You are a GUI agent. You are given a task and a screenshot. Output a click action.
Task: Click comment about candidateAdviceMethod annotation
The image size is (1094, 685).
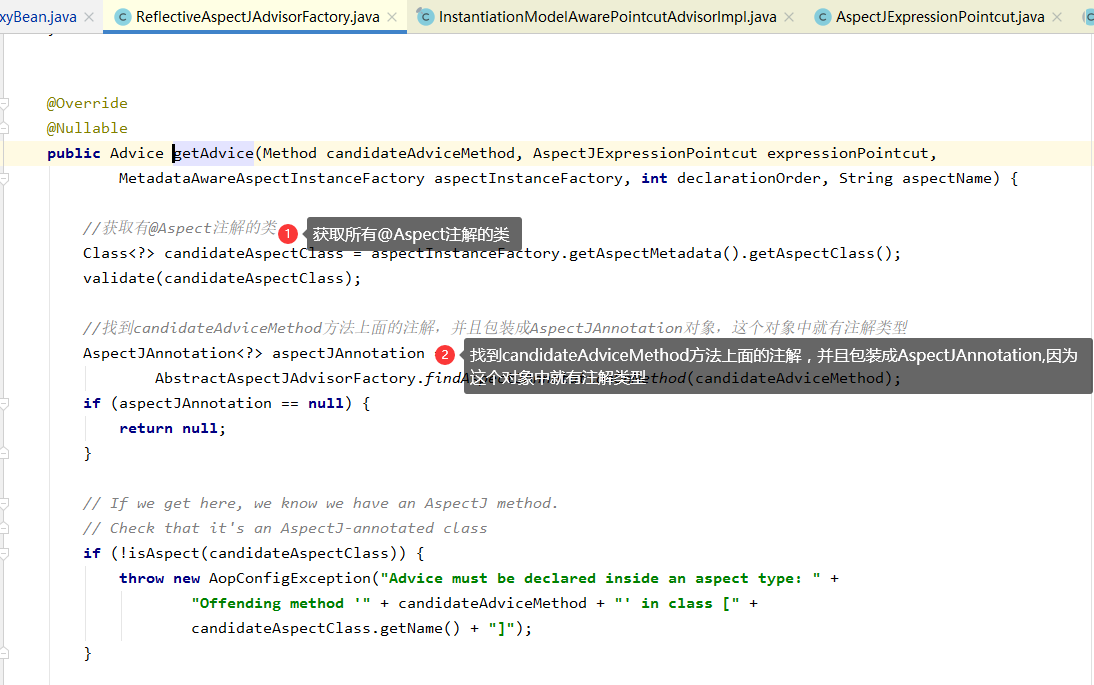[495, 328]
